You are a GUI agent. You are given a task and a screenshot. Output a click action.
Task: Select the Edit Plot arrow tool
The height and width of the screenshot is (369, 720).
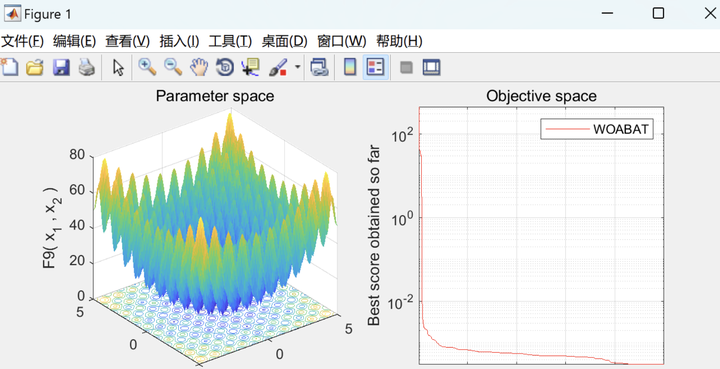point(118,67)
